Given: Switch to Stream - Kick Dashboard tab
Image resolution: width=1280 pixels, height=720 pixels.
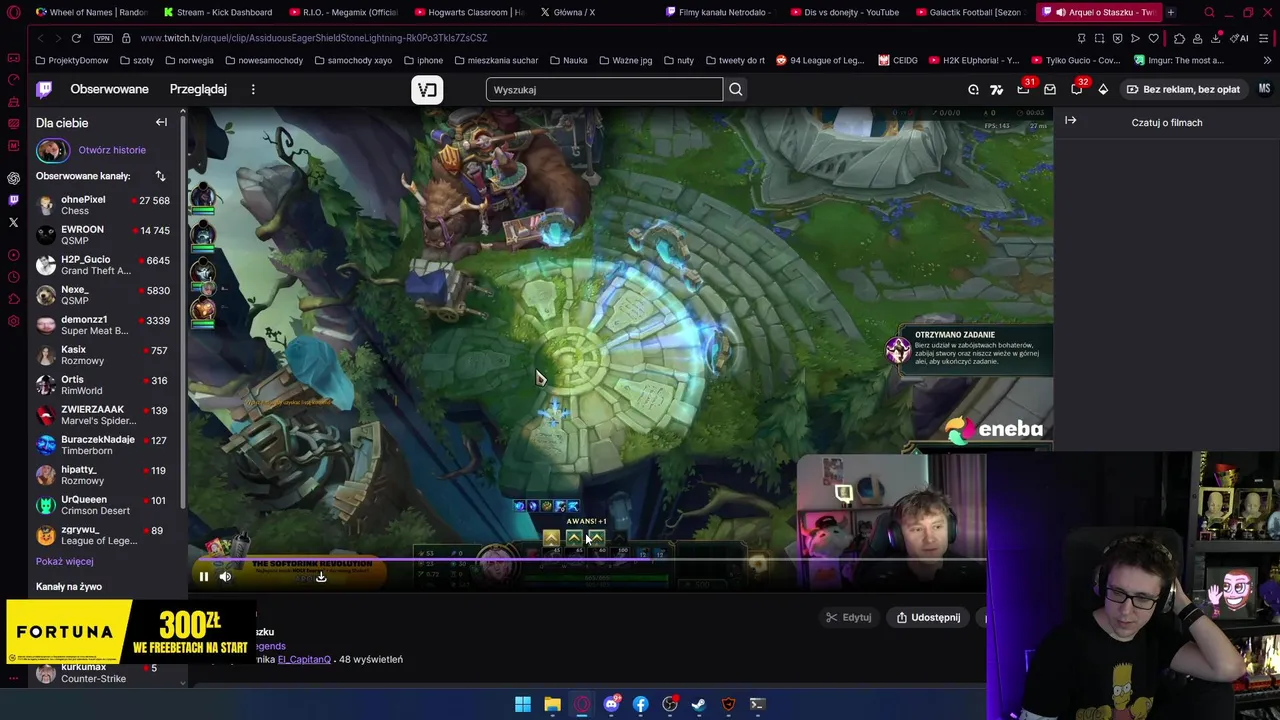Looking at the screenshot, I should (218, 12).
